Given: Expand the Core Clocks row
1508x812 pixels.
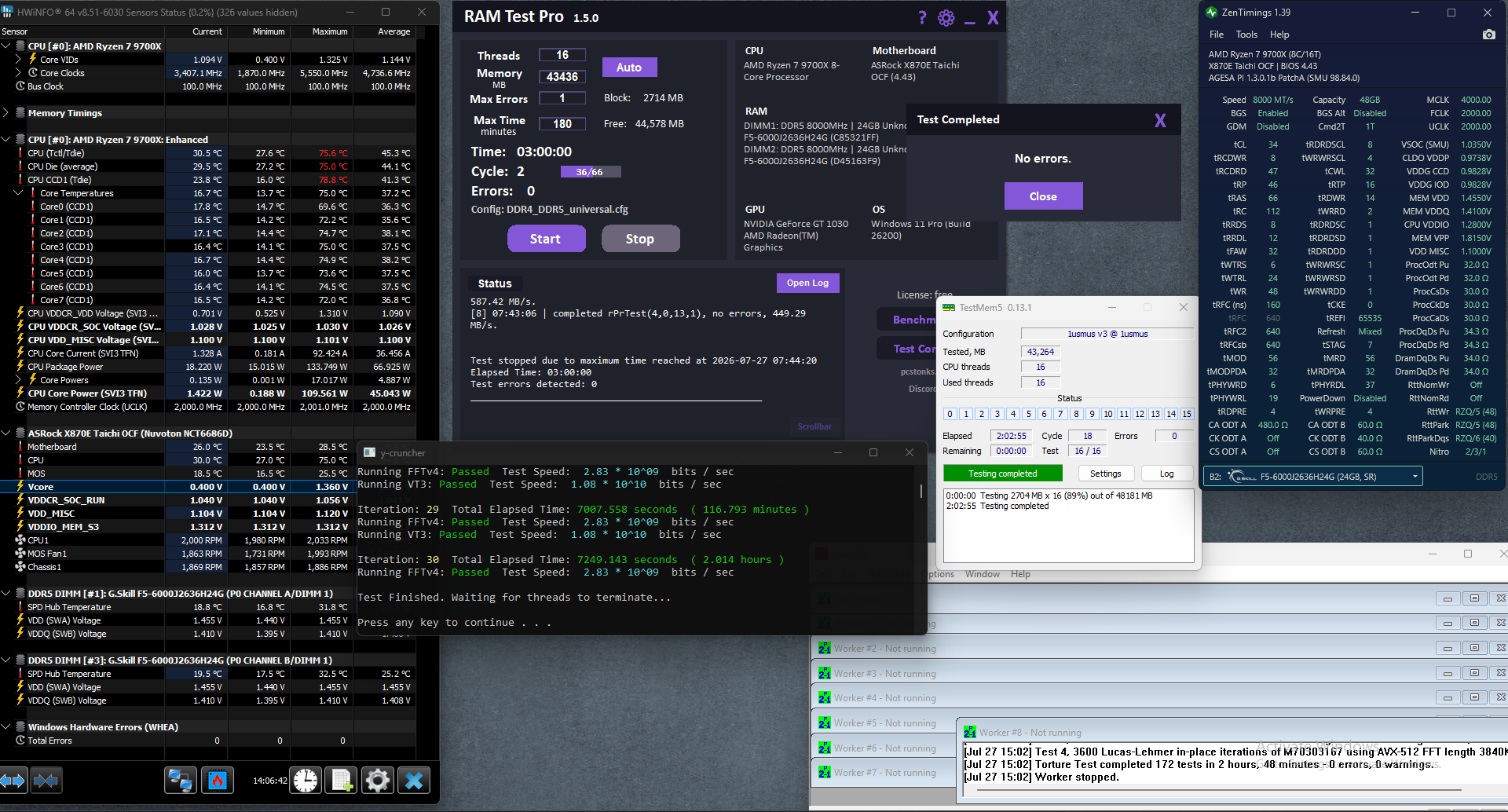Looking at the screenshot, I should click(x=19, y=73).
